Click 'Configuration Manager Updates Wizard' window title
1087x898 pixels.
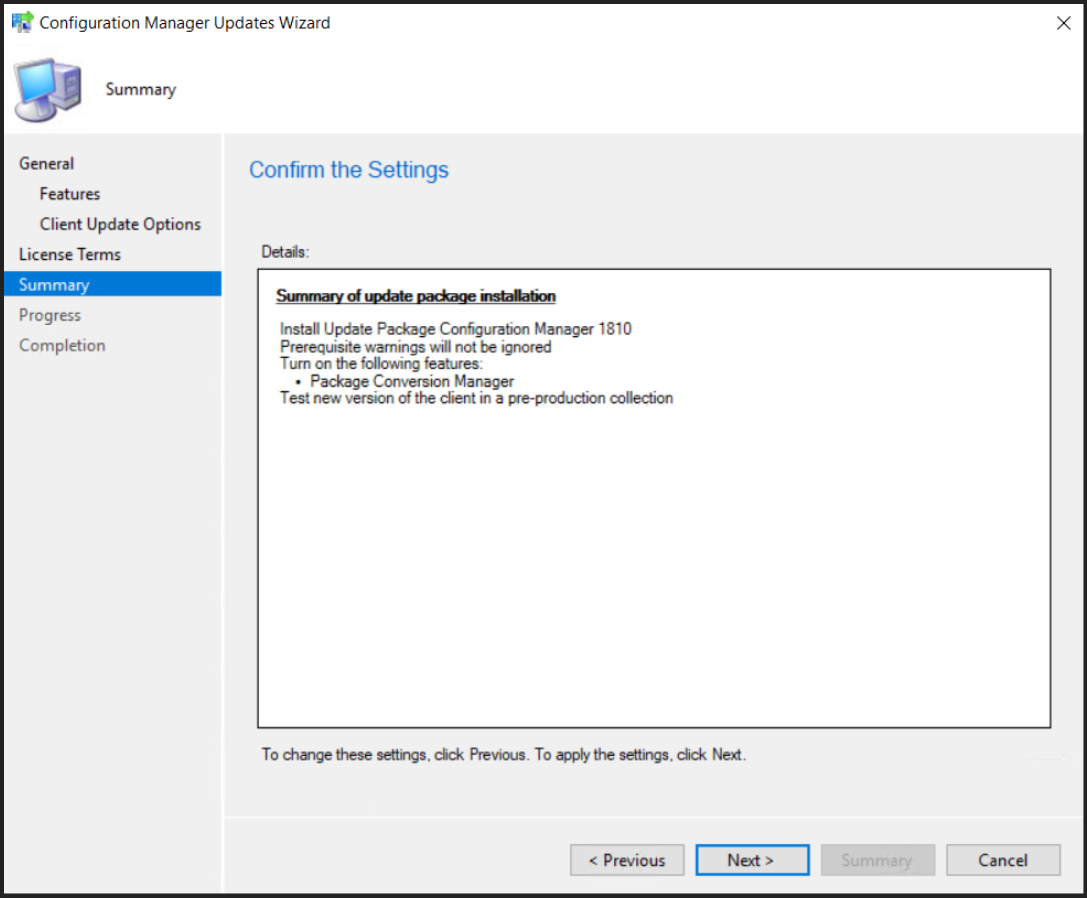pyautogui.click(x=184, y=23)
